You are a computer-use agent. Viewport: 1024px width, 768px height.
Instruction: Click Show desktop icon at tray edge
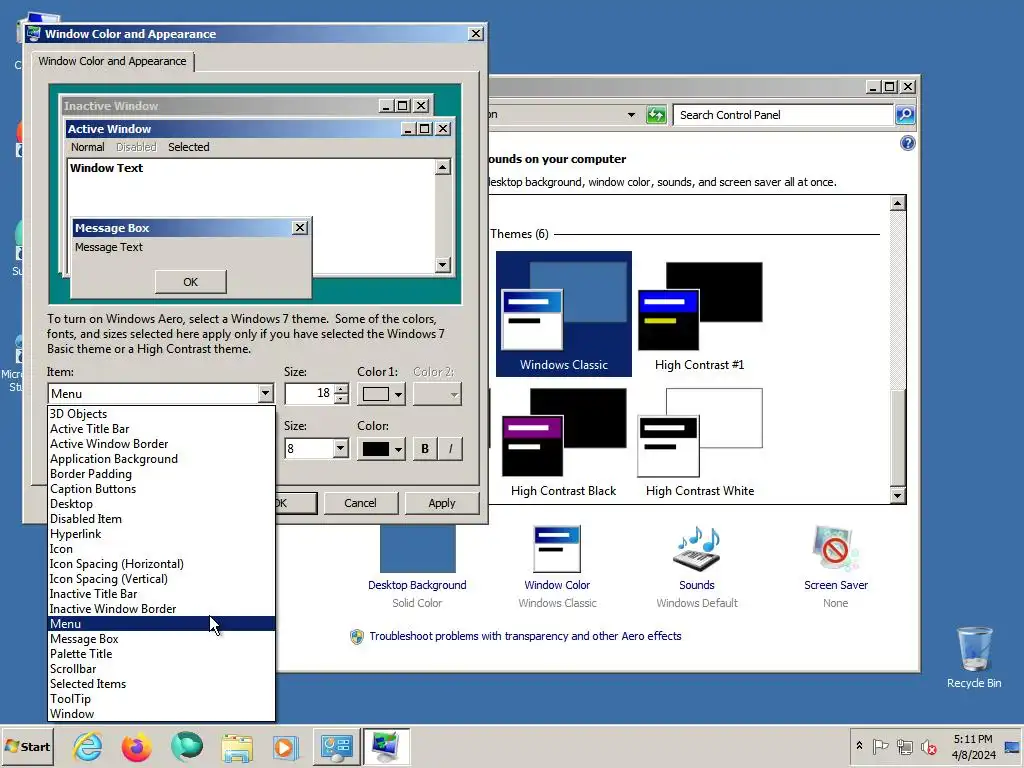pos(1012,746)
